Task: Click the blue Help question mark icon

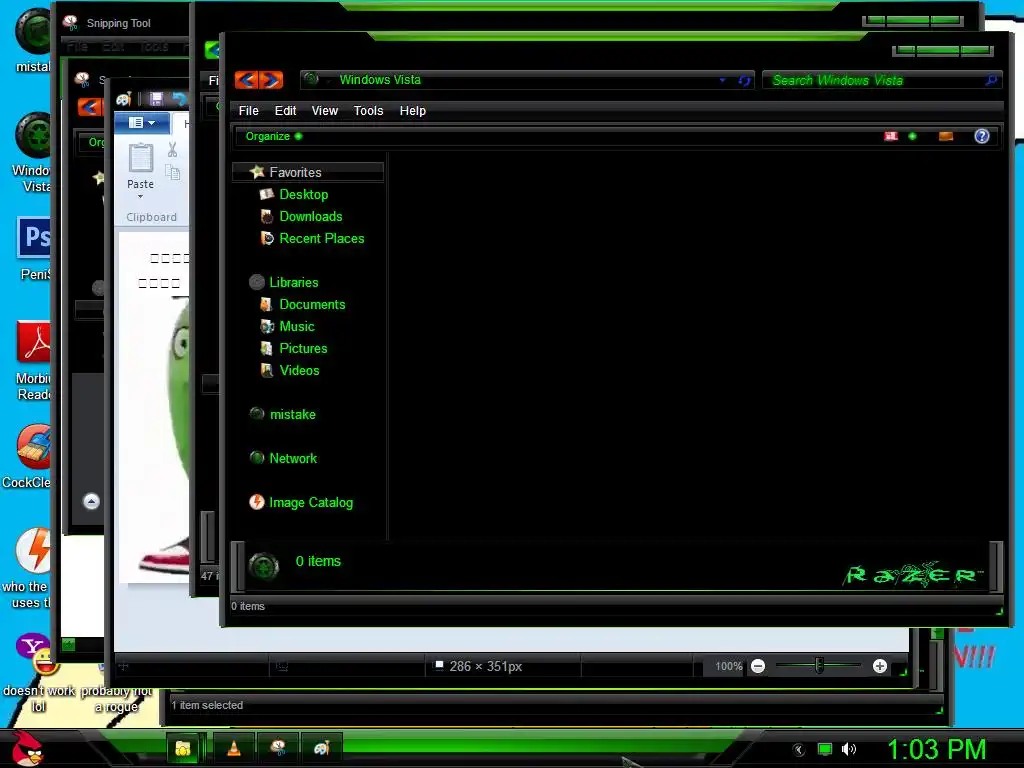Action: (982, 136)
